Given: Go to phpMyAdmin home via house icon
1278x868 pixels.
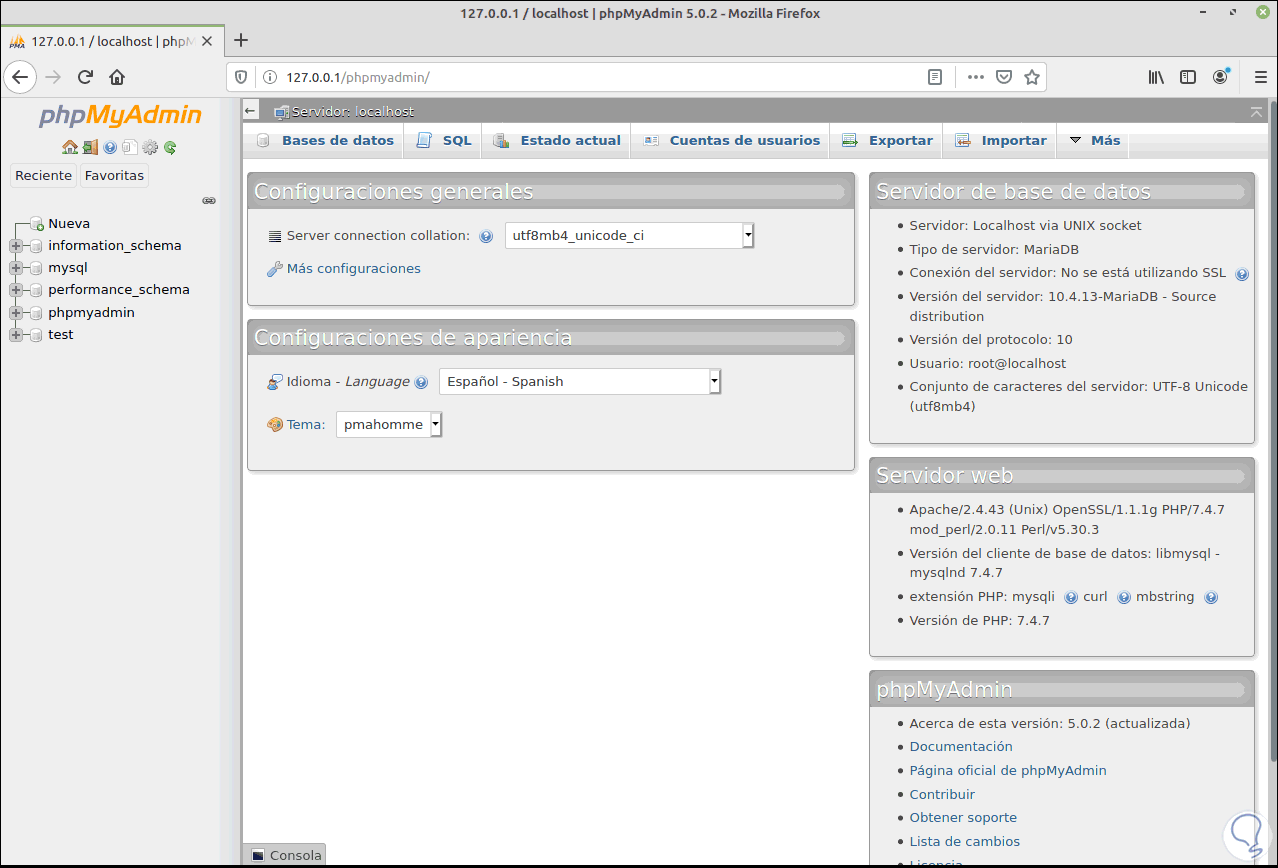Looking at the screenshot, I should (x=69, y=147).
